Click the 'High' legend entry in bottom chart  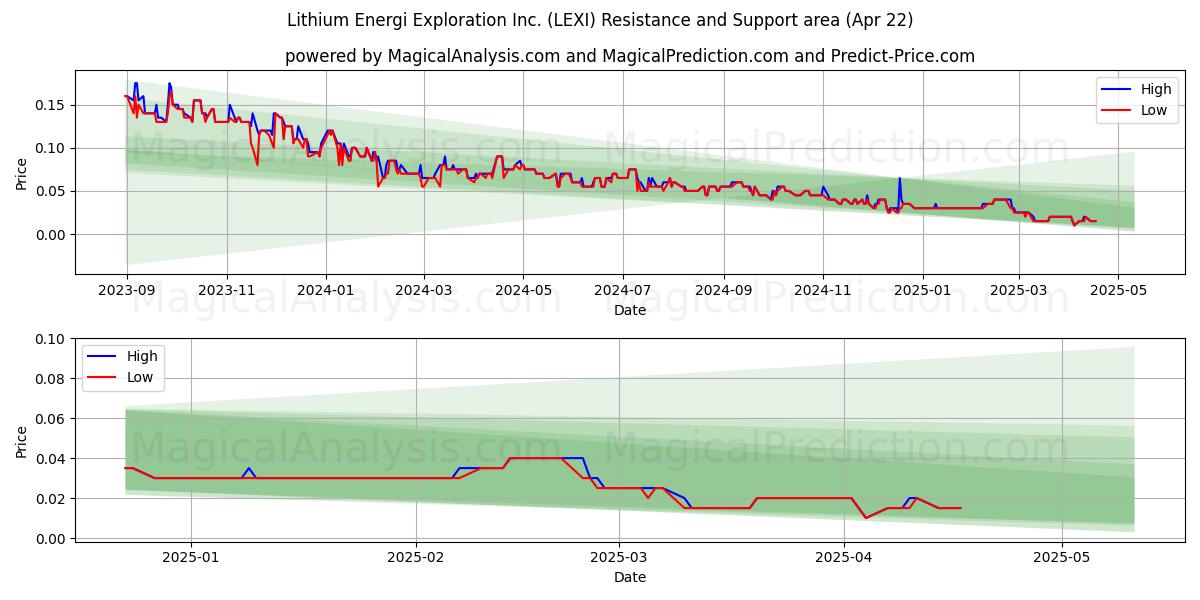pyautogui.click(x=123, y=357)
